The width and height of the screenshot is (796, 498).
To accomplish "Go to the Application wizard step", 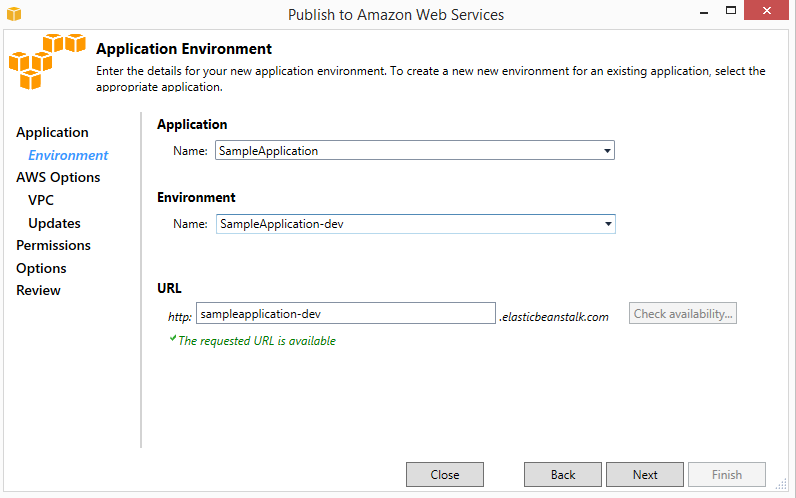I will [x=52, y=132].
